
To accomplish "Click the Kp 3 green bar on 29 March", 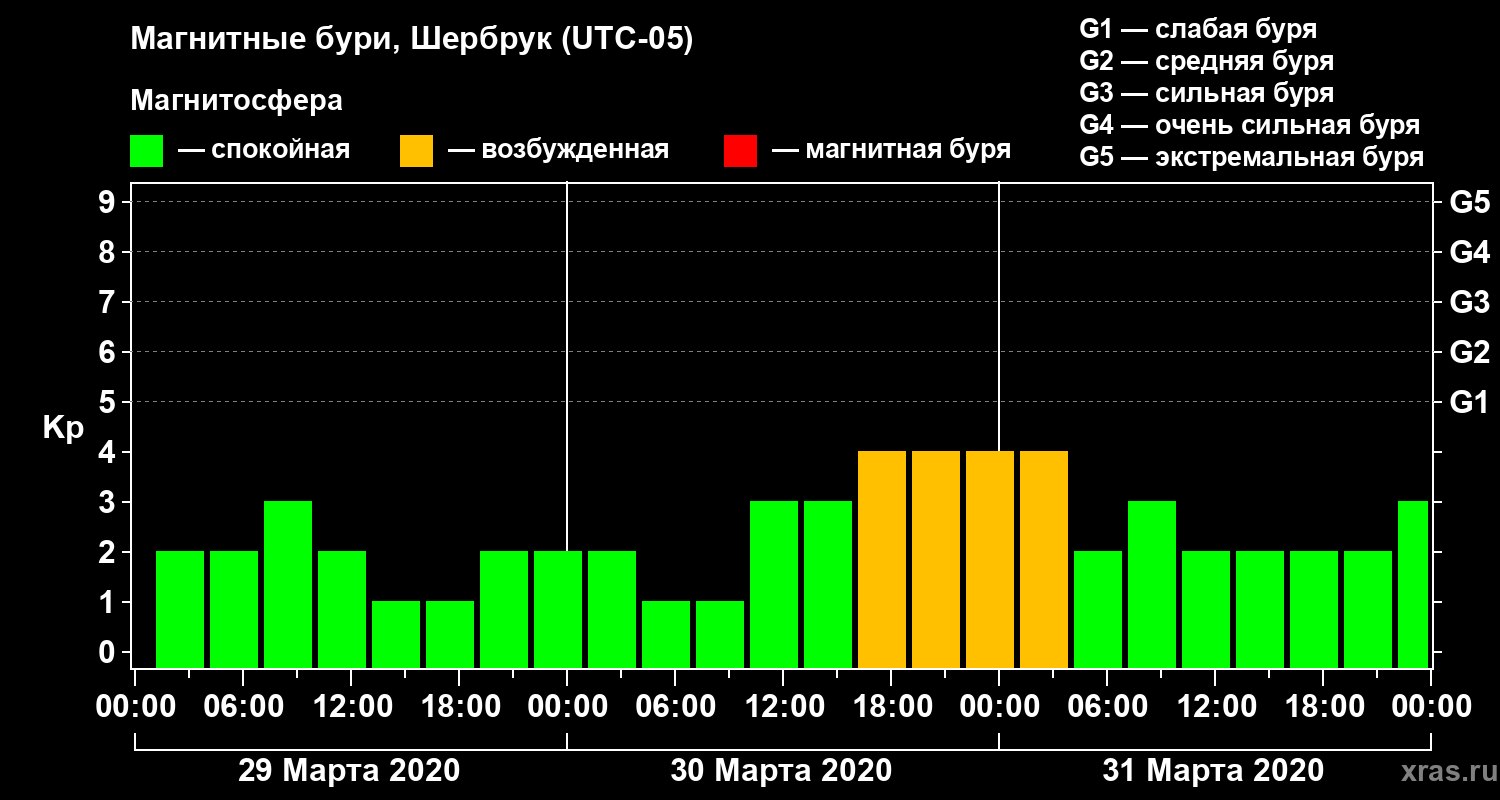I will point(288,584).
